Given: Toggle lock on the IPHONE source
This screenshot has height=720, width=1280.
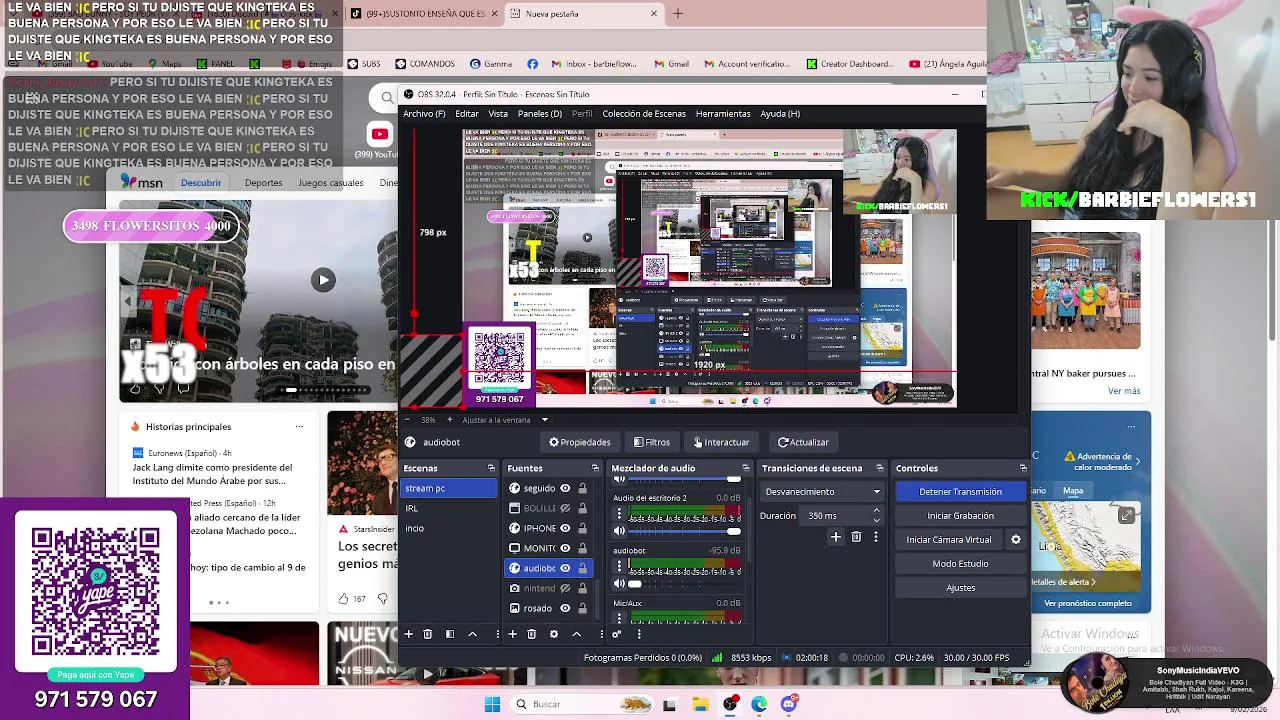Looking at the screenshot, I should pos(582,528).
